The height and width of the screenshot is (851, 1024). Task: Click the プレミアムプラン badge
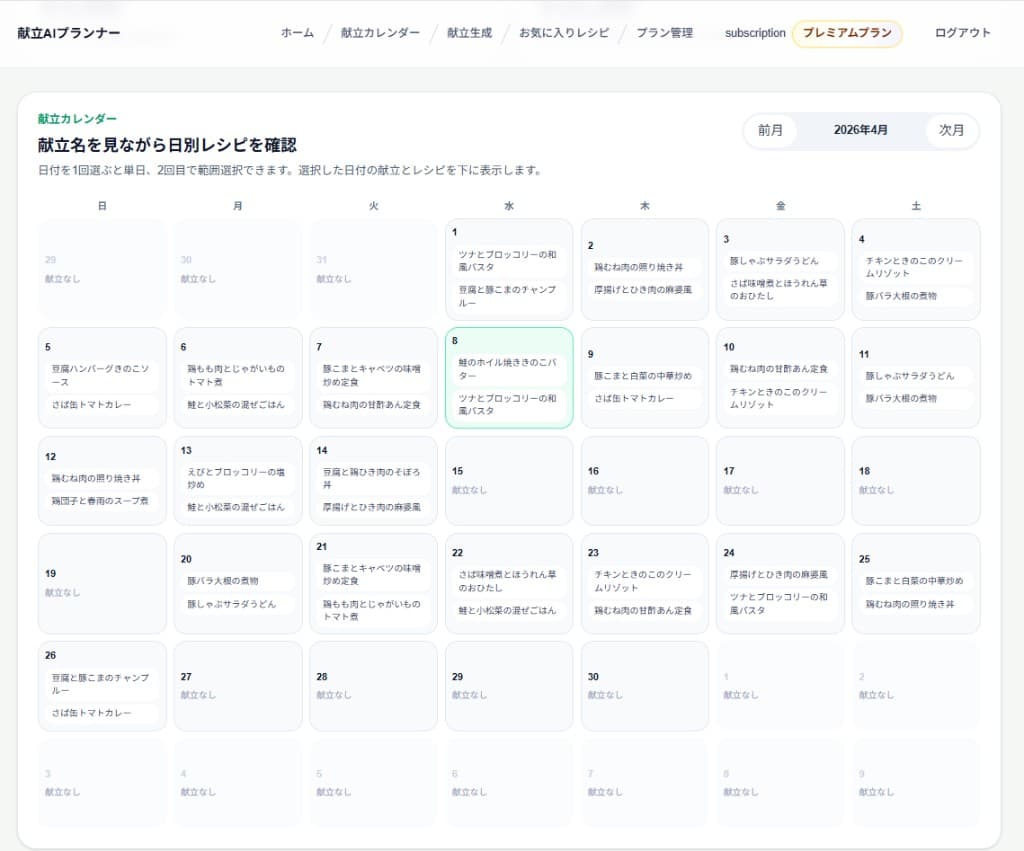(846, 33)
